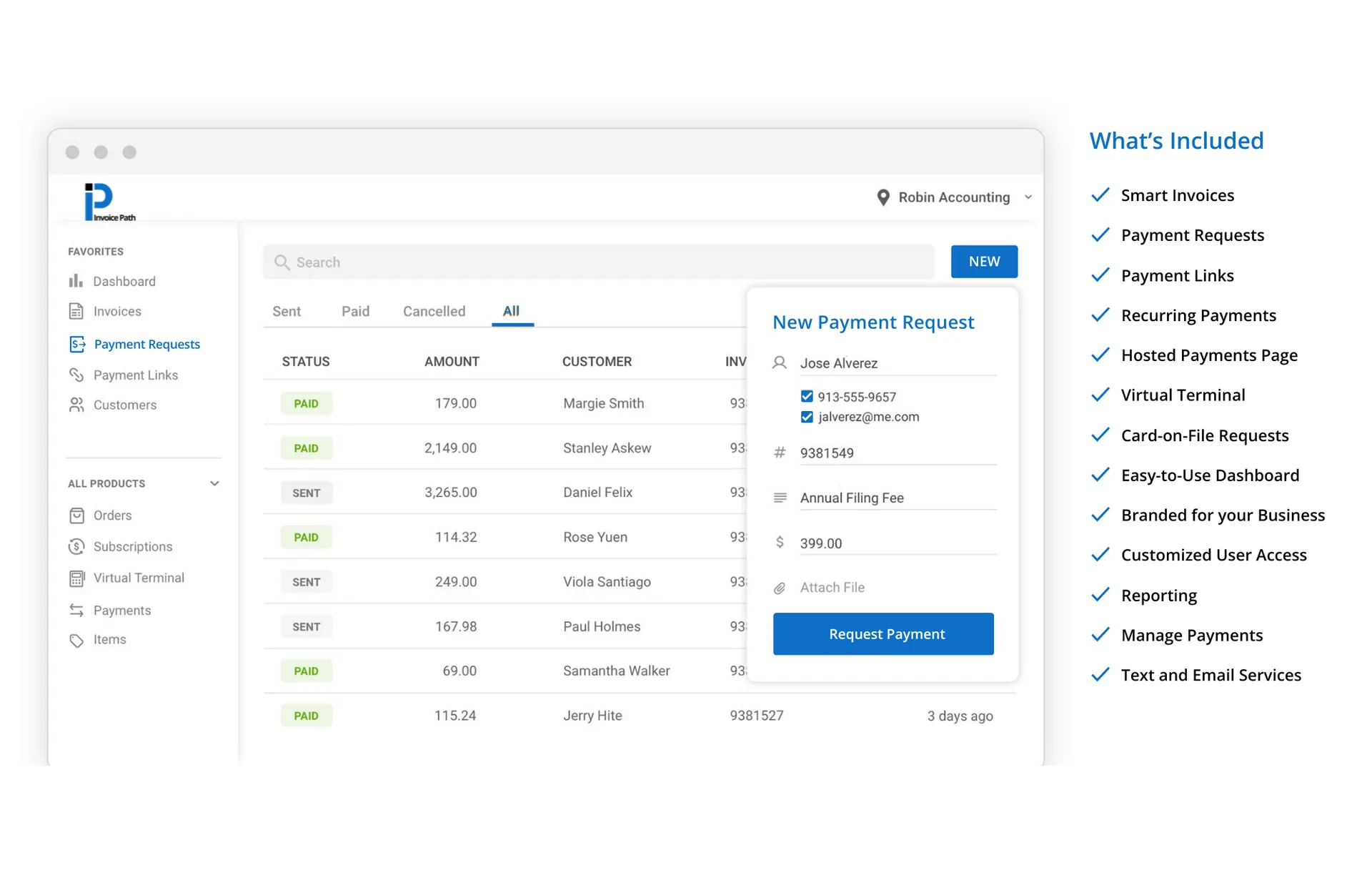This screenshot has height=888, width=1372.
Task: Switch to the Paid tab
Action: point(355,311)
